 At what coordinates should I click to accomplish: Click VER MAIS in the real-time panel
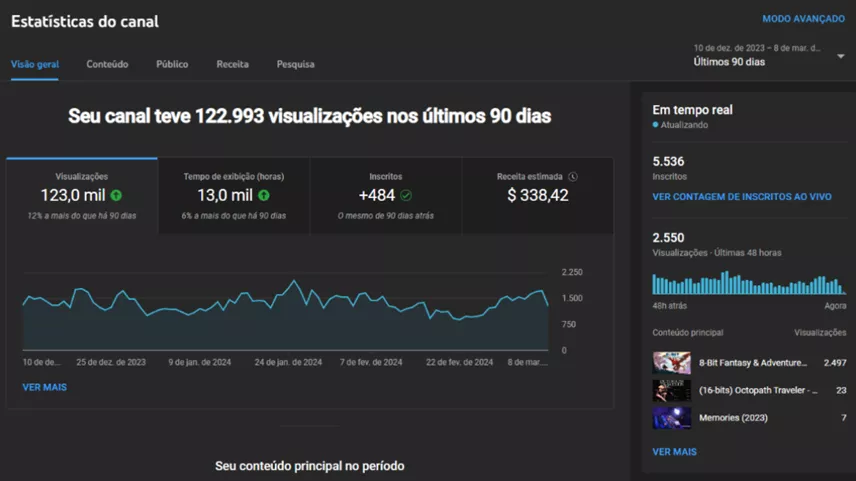pos(674,452)
